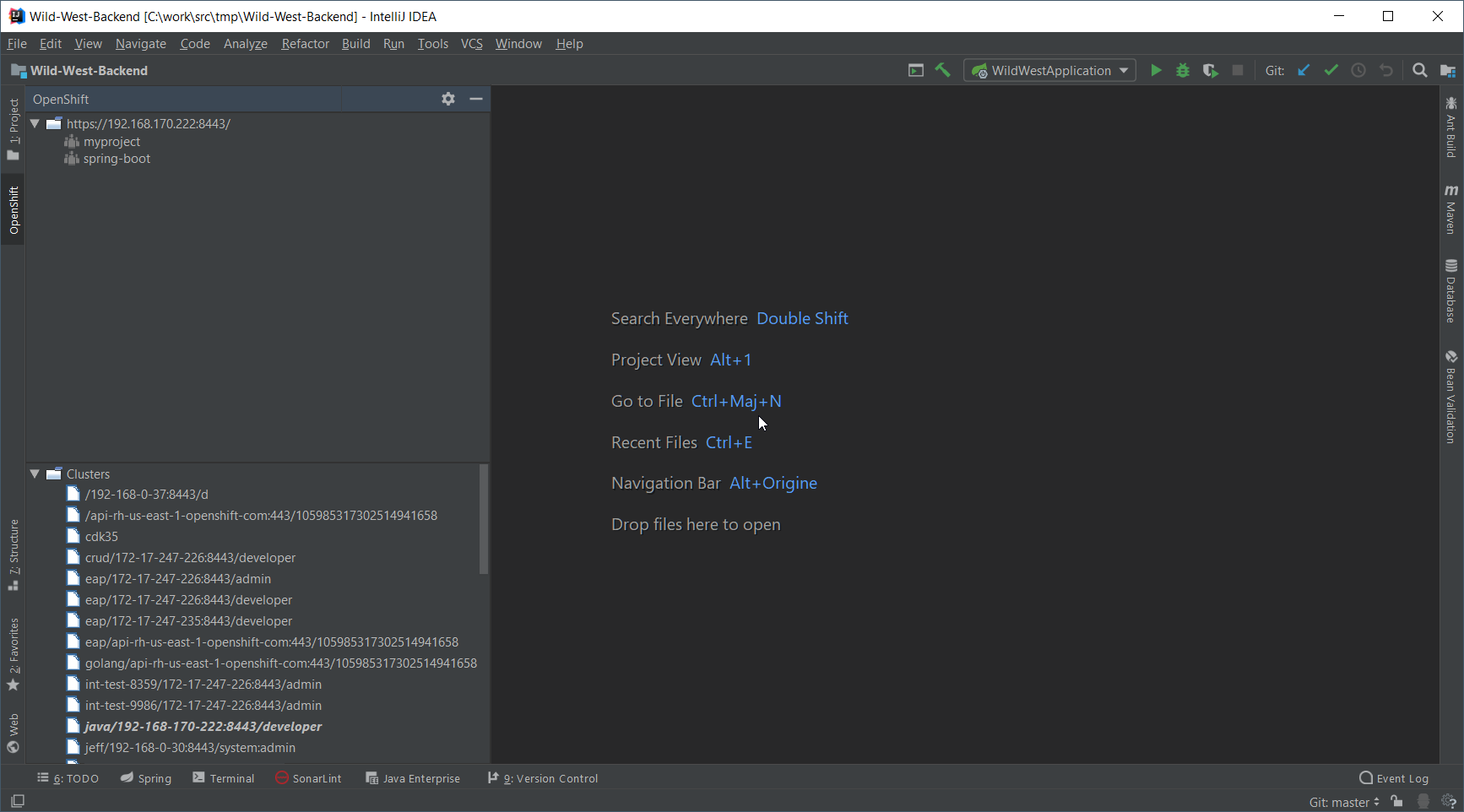Screen dimensions: 1464x812
Task: Open the Maven side panel
Action: [x=1450, y=208]
